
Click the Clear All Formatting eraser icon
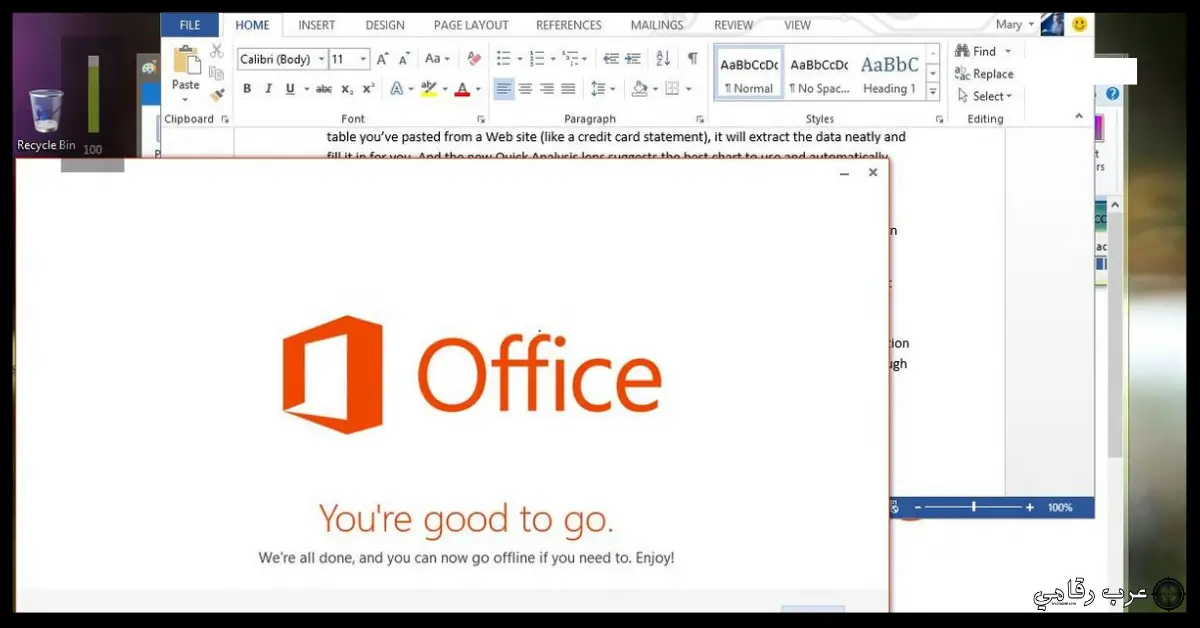pyautogui.click(x=474, y=59)
